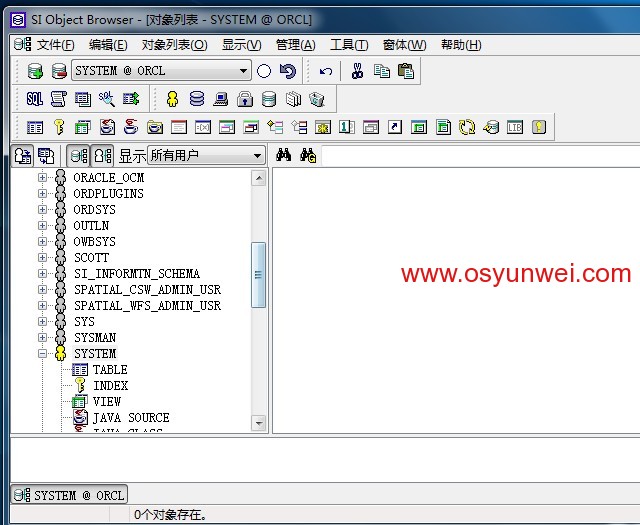Click the binoculars with G search icon
This screenshot has width=640, height=525.
[x=308, y=155]
